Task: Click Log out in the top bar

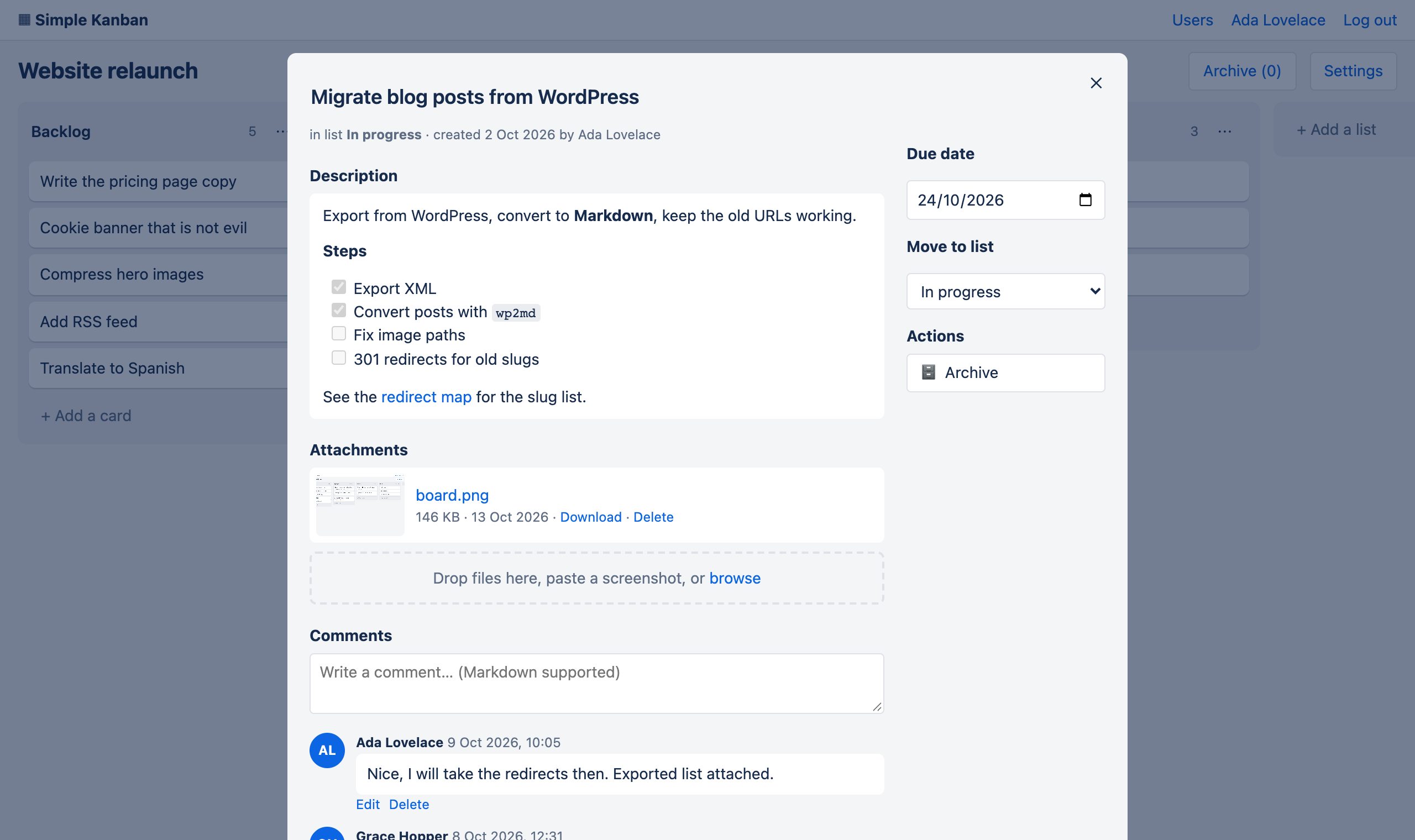Action: pyautogui.click(x=1370, y=20)
